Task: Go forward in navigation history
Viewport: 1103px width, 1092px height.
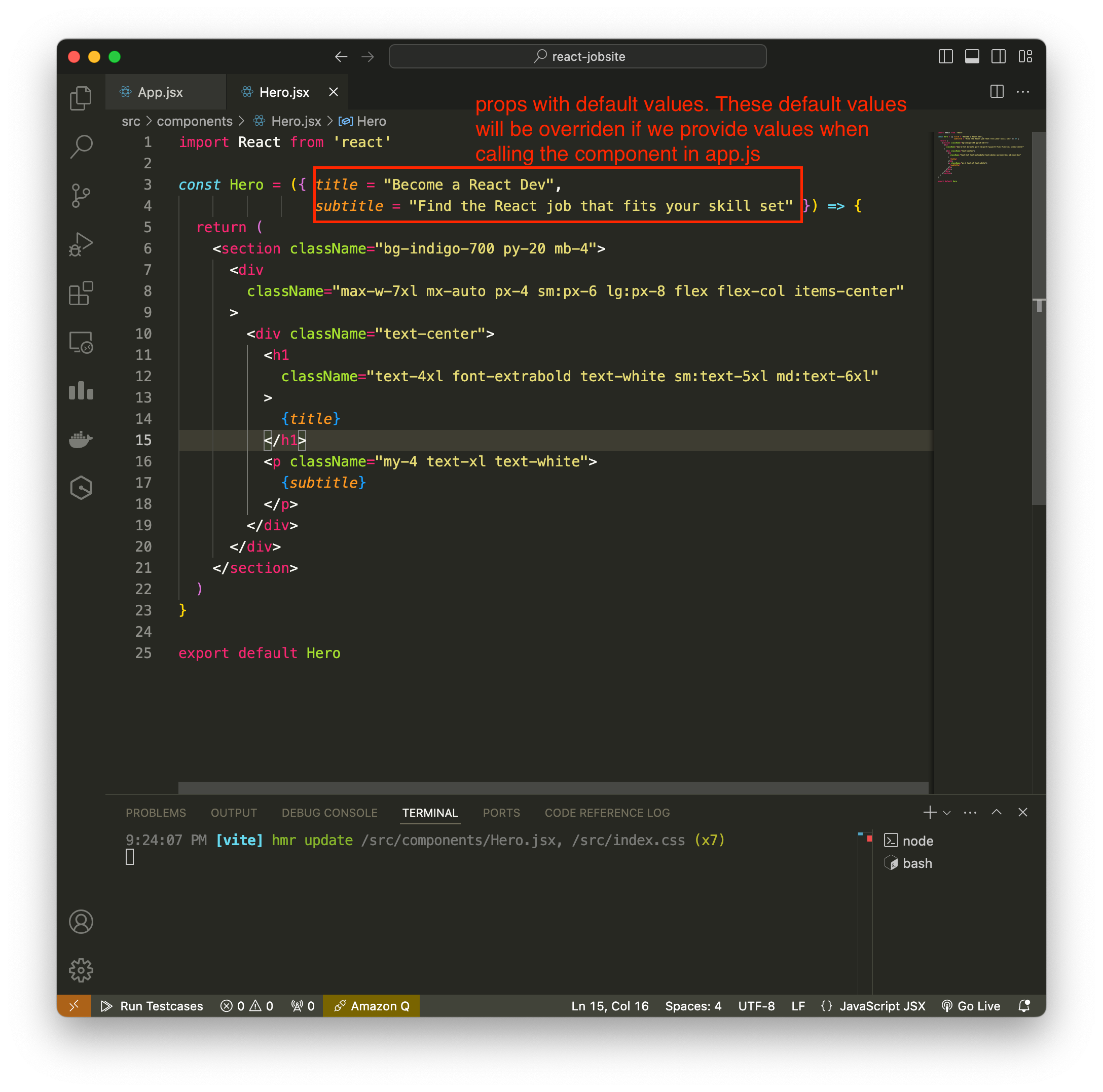Action: 367,57
